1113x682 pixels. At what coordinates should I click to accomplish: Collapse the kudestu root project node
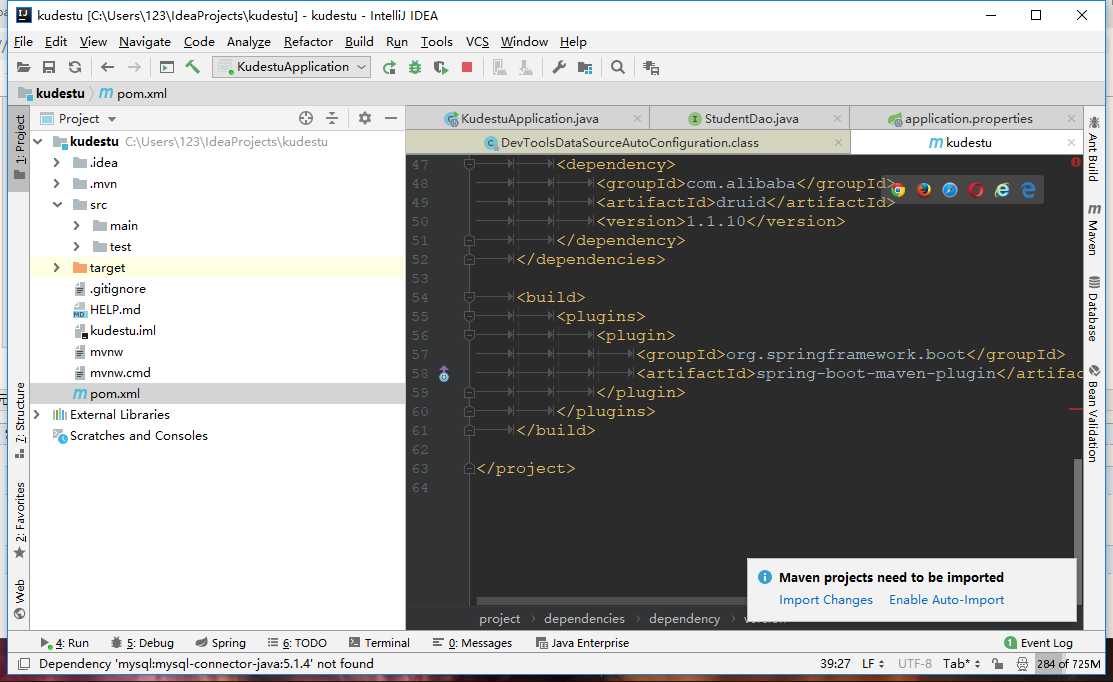[x=38, y=142]
